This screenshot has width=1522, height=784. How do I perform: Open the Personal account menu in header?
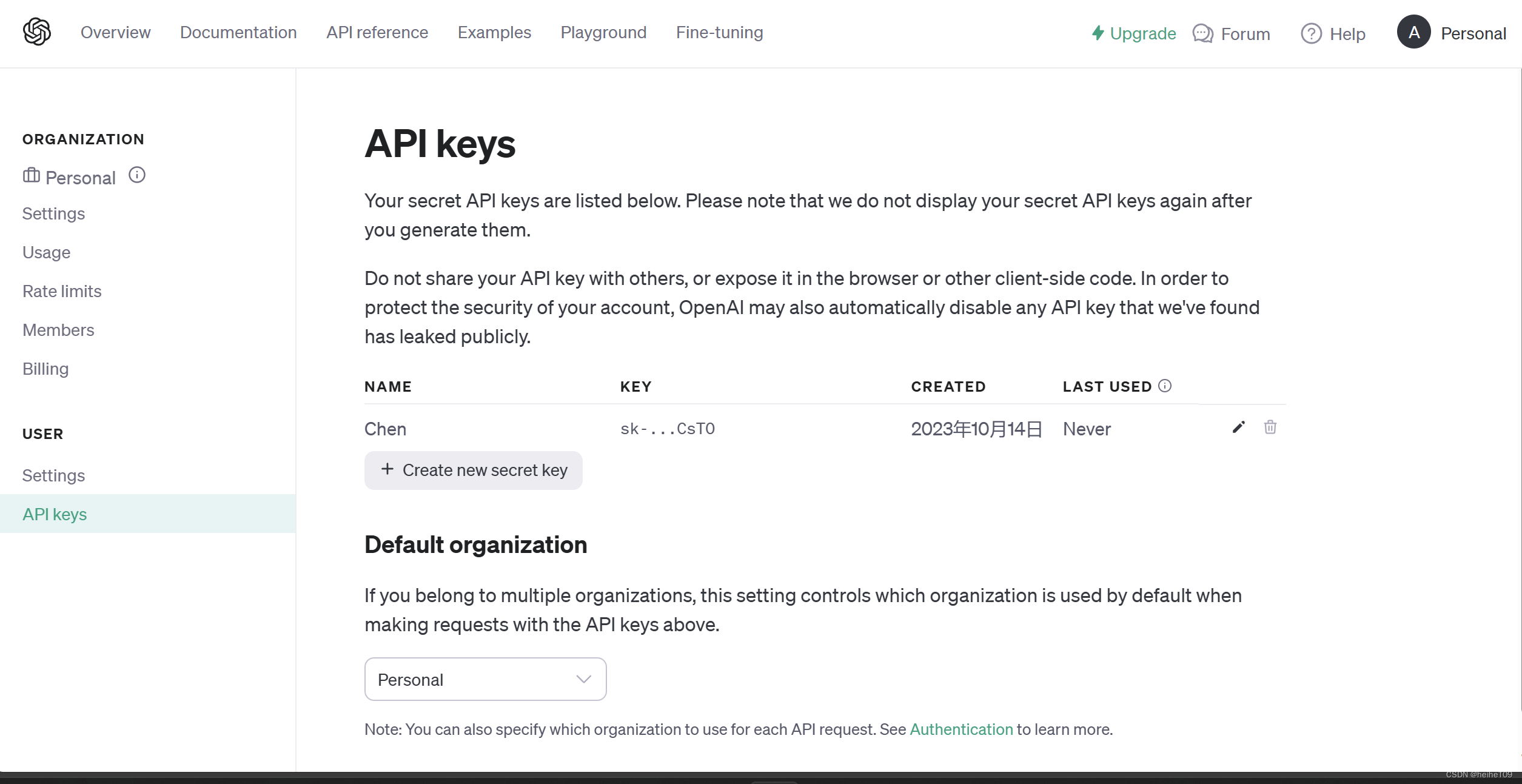click(x=1473, y=33)
